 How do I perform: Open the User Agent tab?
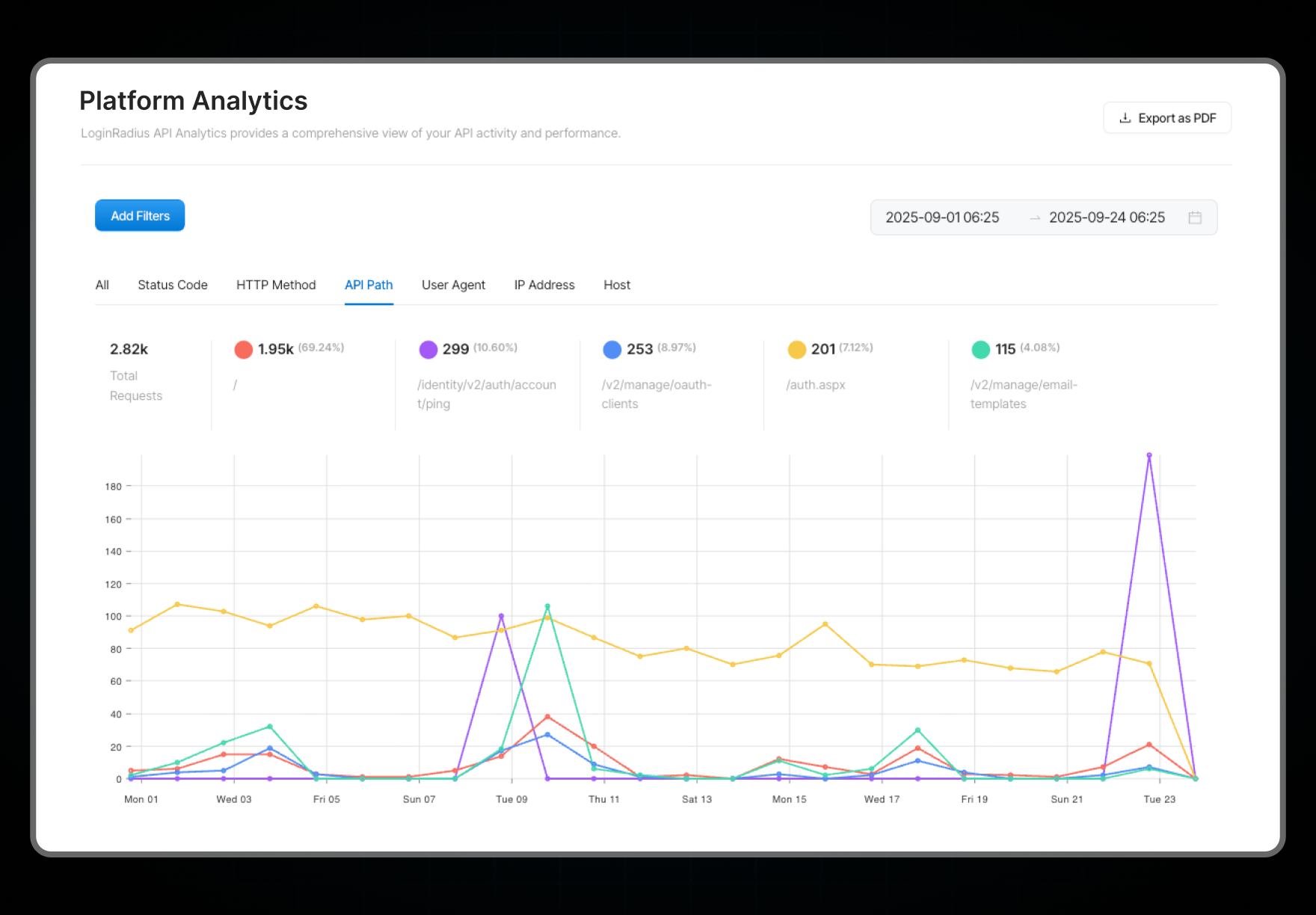(453, 285)
